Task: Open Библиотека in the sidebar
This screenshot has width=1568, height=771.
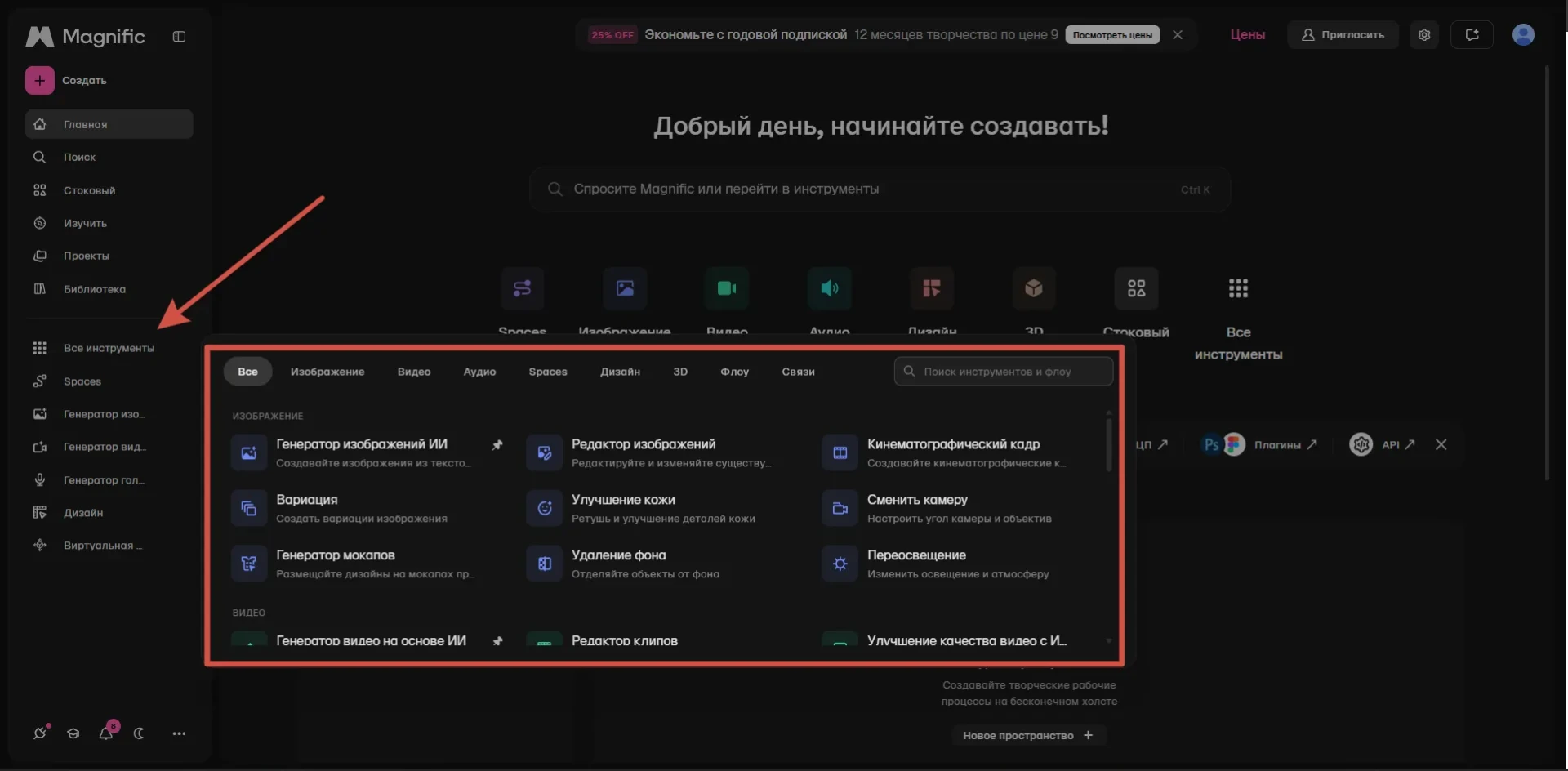Action: click(x=109, y=289)
